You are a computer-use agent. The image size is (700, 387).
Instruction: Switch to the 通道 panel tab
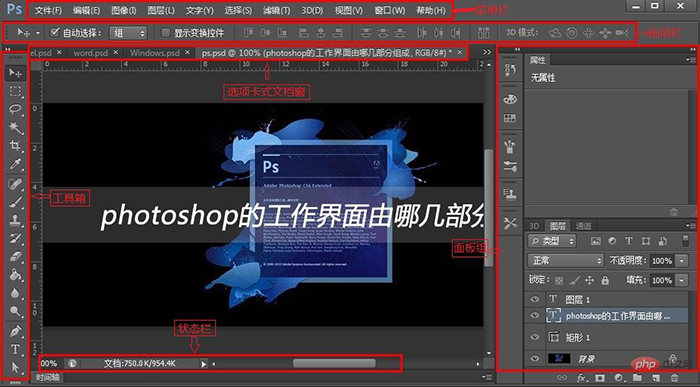click(x=583, y=226)
